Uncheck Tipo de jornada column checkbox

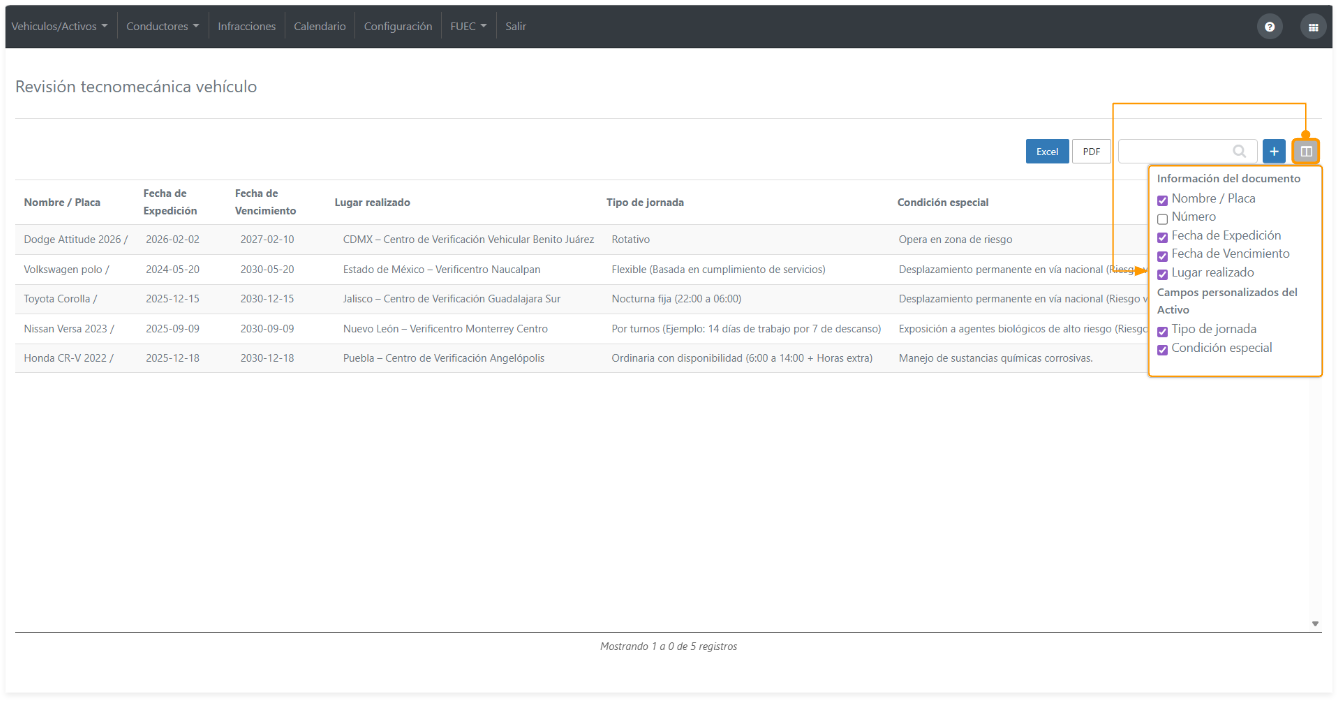tap(1162, 331)
